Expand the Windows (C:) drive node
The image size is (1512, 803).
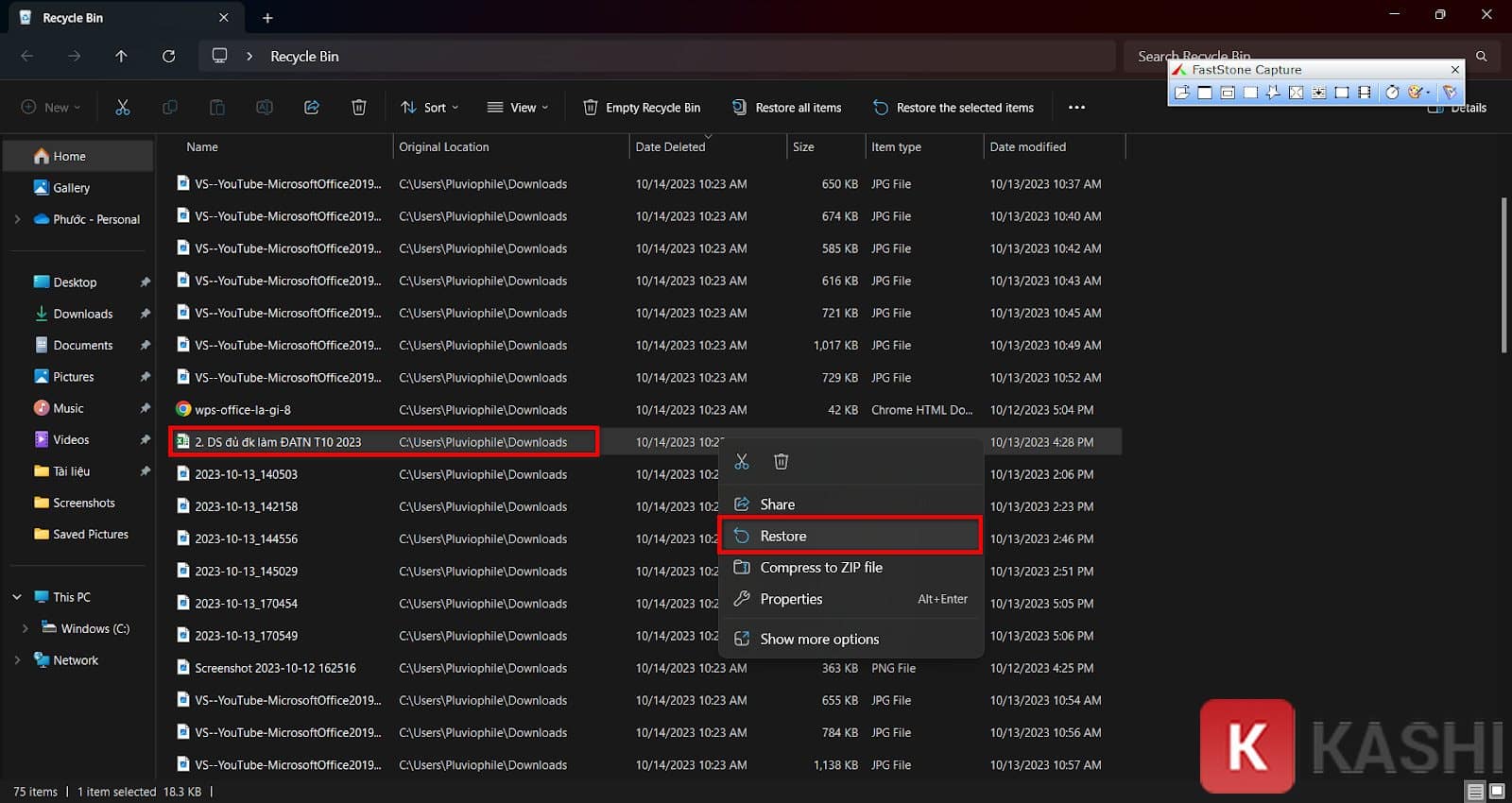tap(25, 628)
